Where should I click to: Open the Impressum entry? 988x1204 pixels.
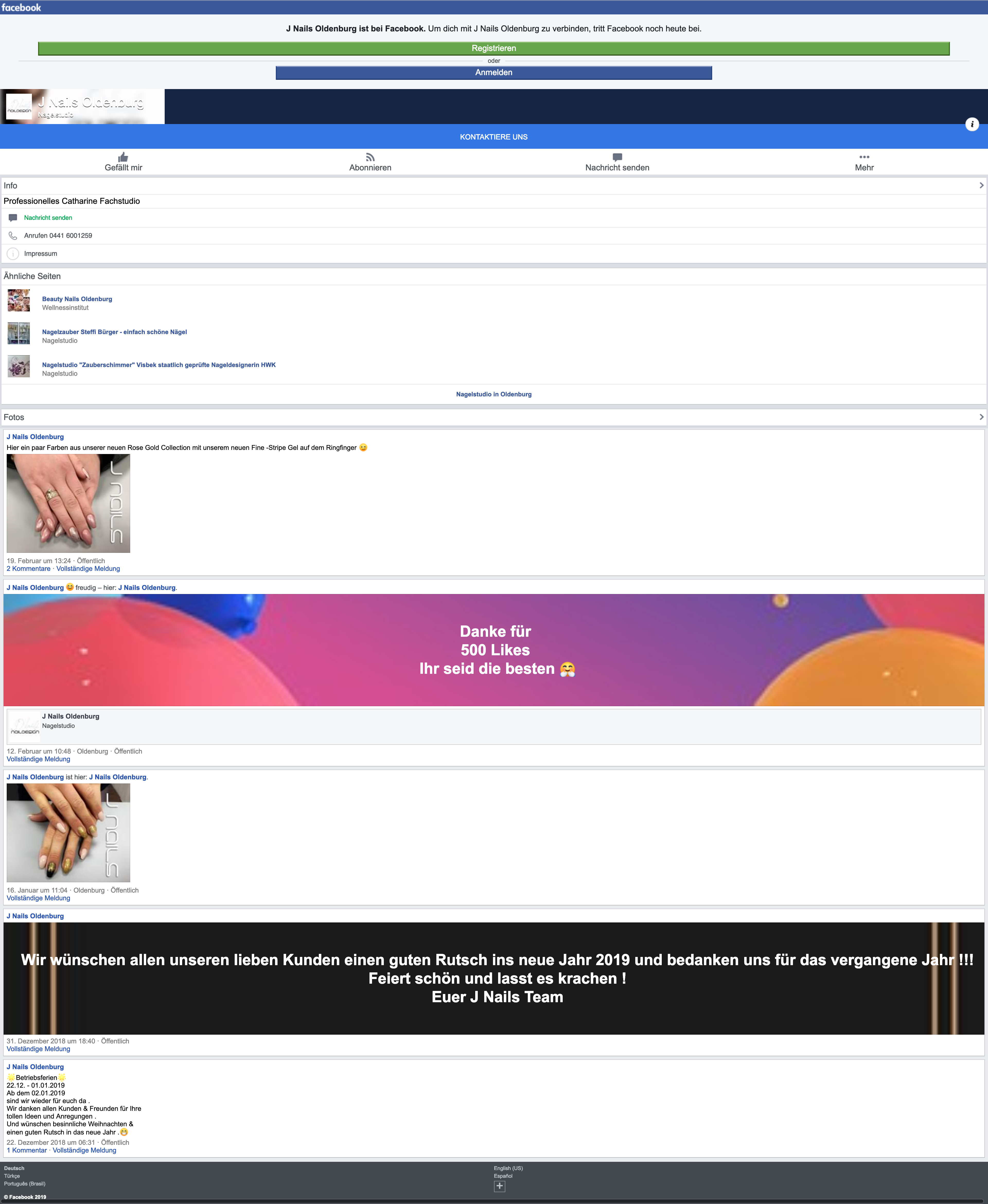tap(40, 254)
